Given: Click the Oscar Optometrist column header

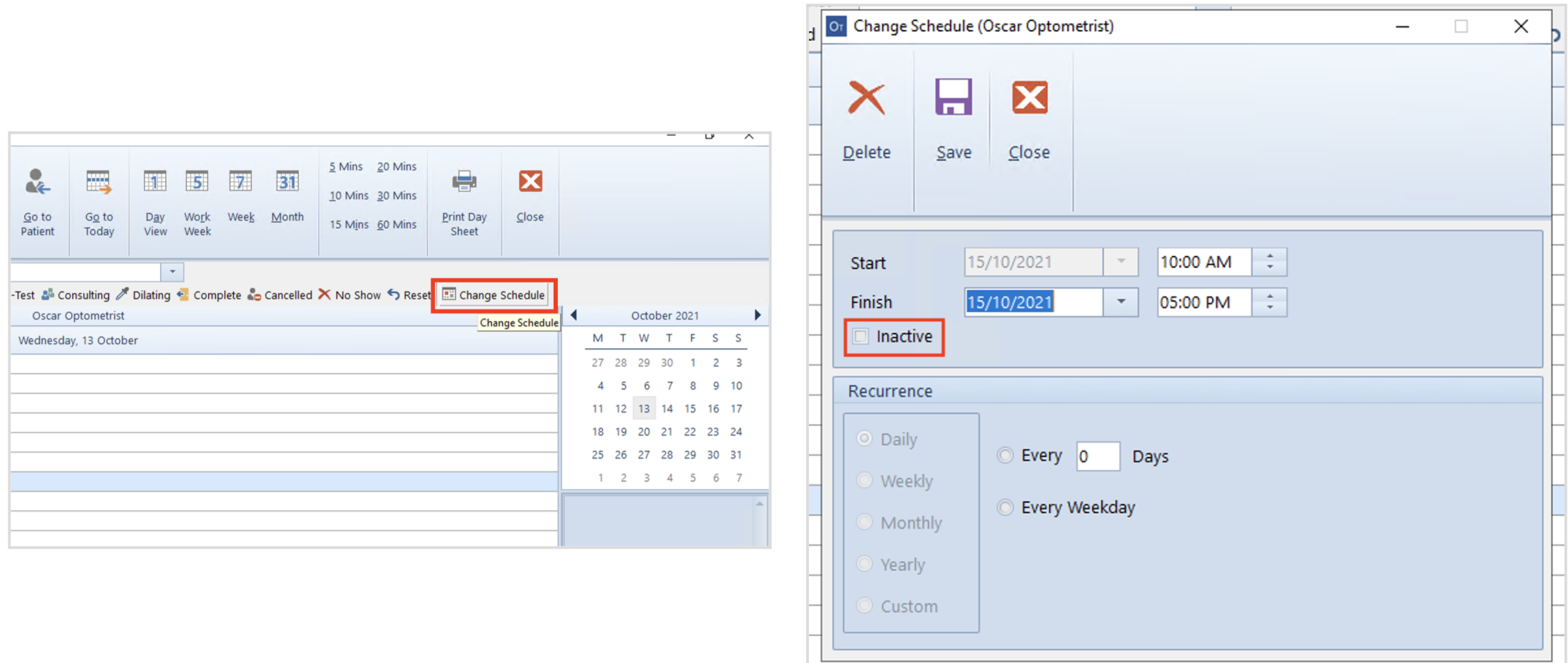Looking at the screenshot, I should coord(78,316).
